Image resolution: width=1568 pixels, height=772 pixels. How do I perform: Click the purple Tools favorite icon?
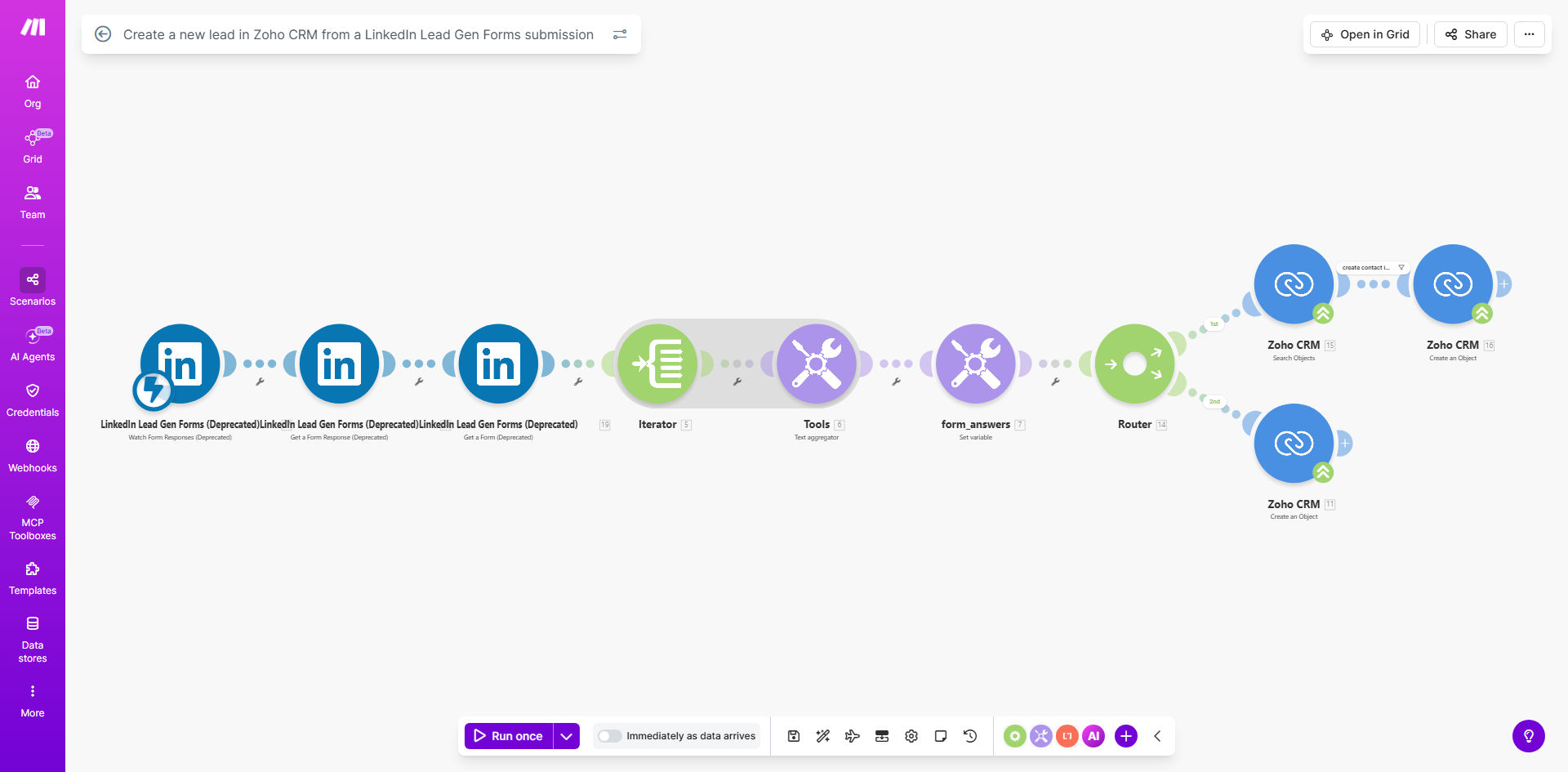click(x=1041, y=736)
